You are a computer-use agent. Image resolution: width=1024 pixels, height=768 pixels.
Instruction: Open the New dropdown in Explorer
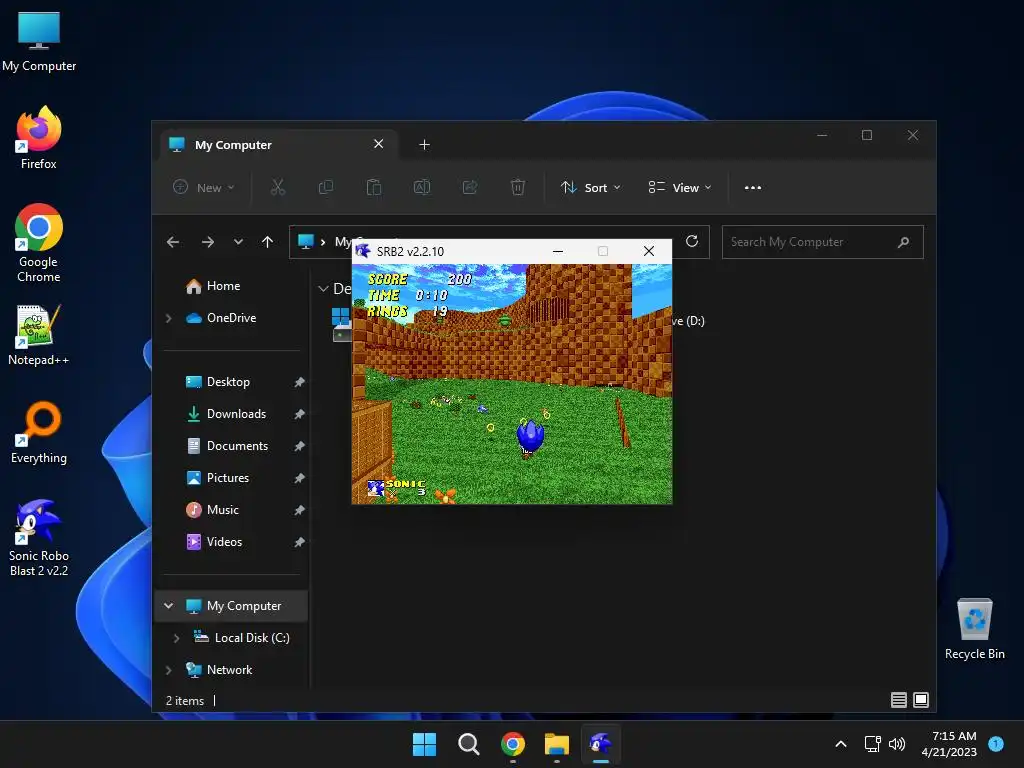point(203,187)
